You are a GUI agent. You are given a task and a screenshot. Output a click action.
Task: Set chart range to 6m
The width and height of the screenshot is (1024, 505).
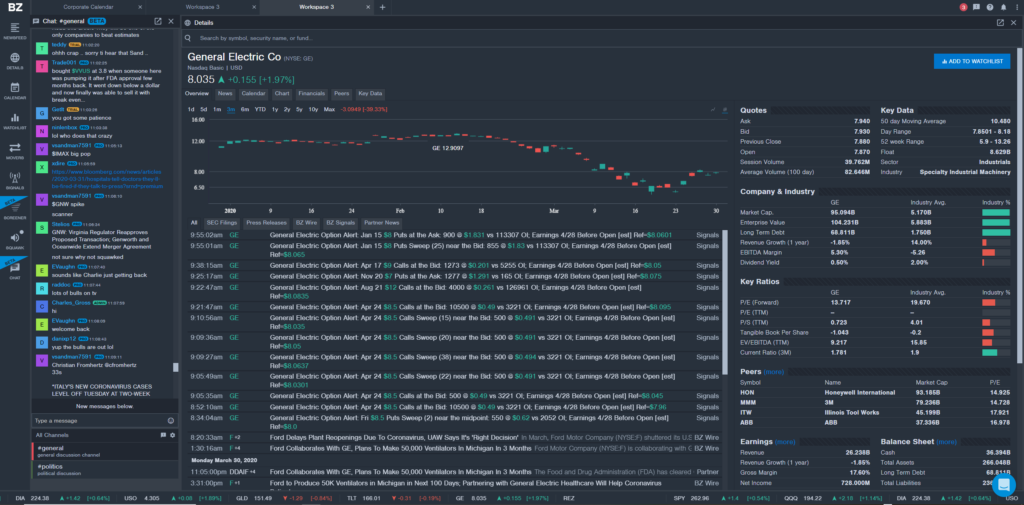[x=245, y=109]
